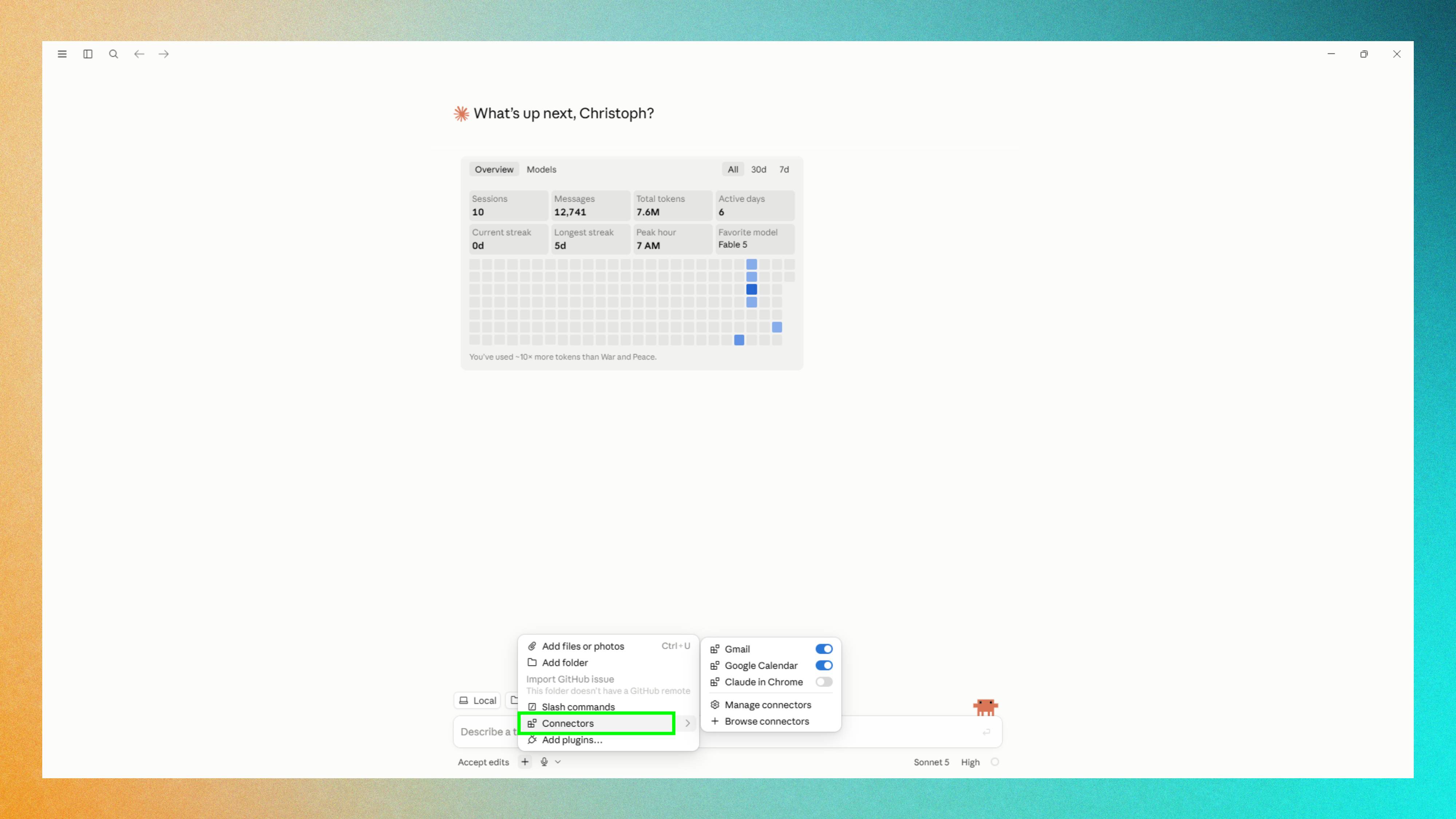This screenshot has height=819, width=1456.
Task: Click the Active days stat card
Action: coord(755,206)
